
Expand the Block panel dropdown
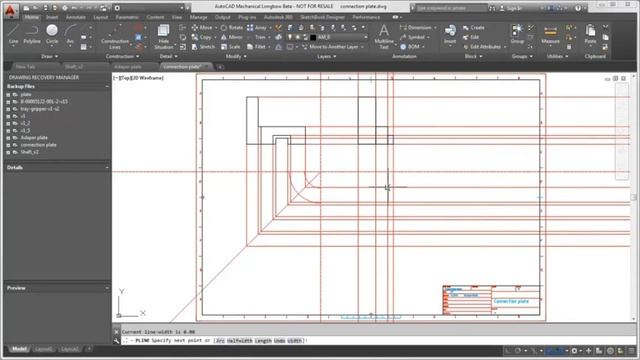pyautogui.click(x=473, y=56)
